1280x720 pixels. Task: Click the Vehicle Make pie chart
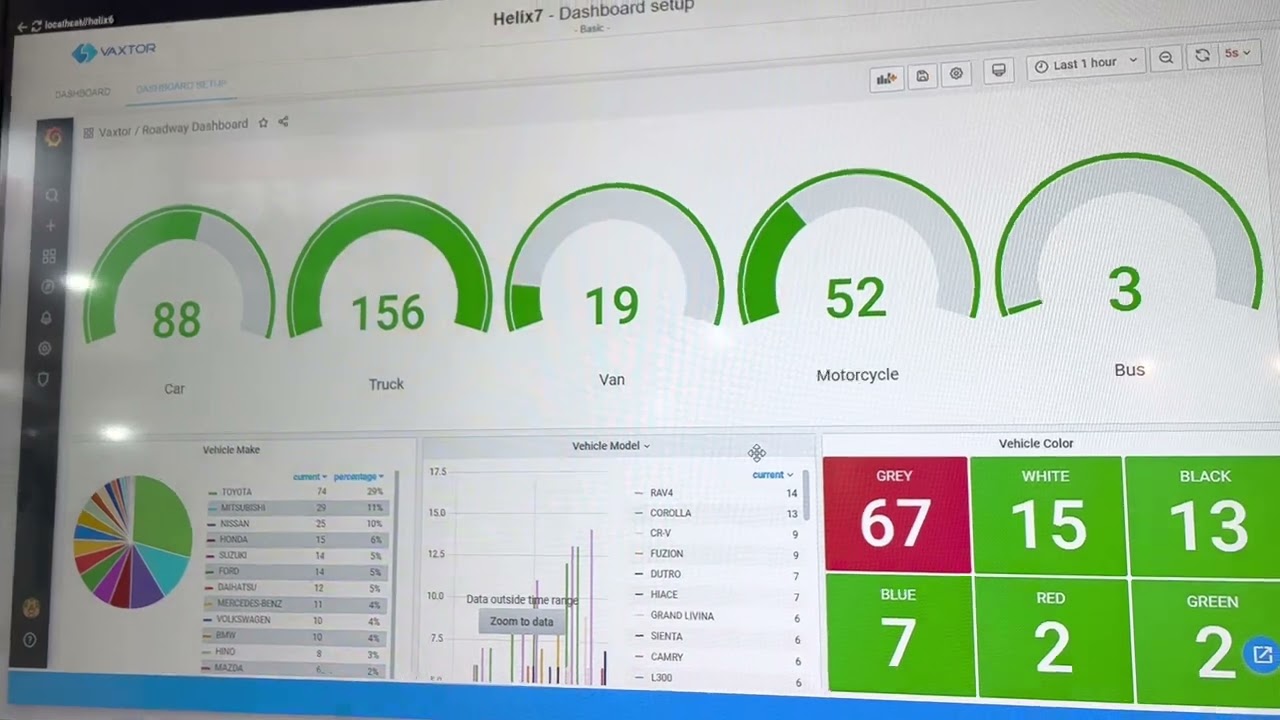[x=132, y=541]
